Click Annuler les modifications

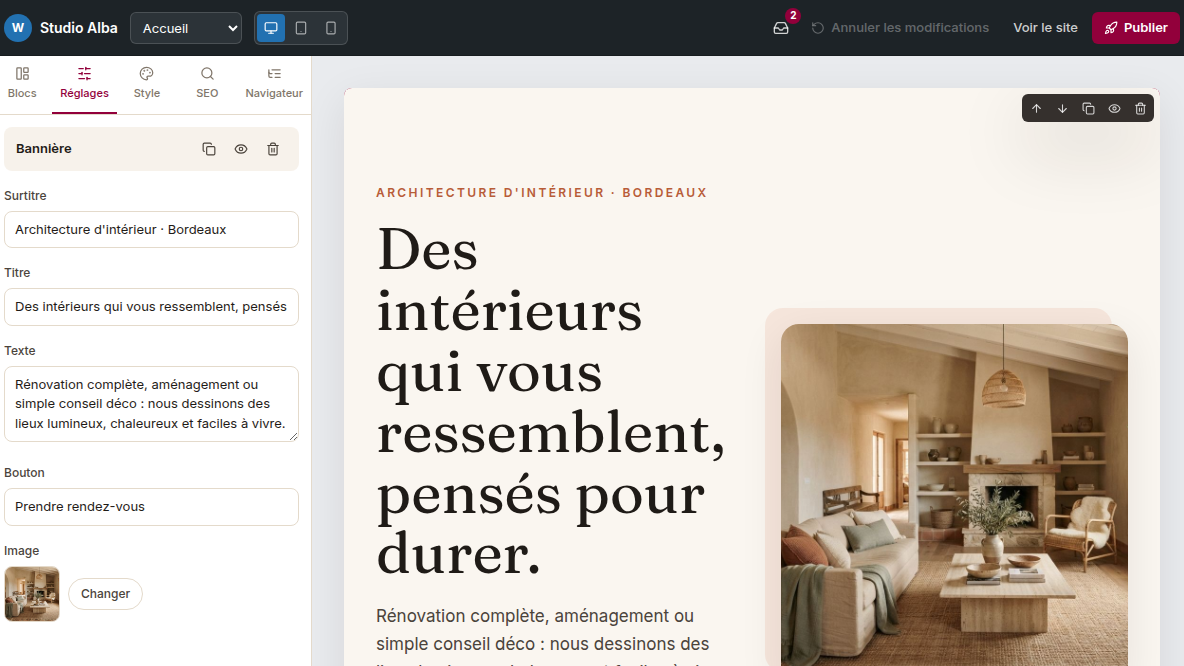(899, 28)
